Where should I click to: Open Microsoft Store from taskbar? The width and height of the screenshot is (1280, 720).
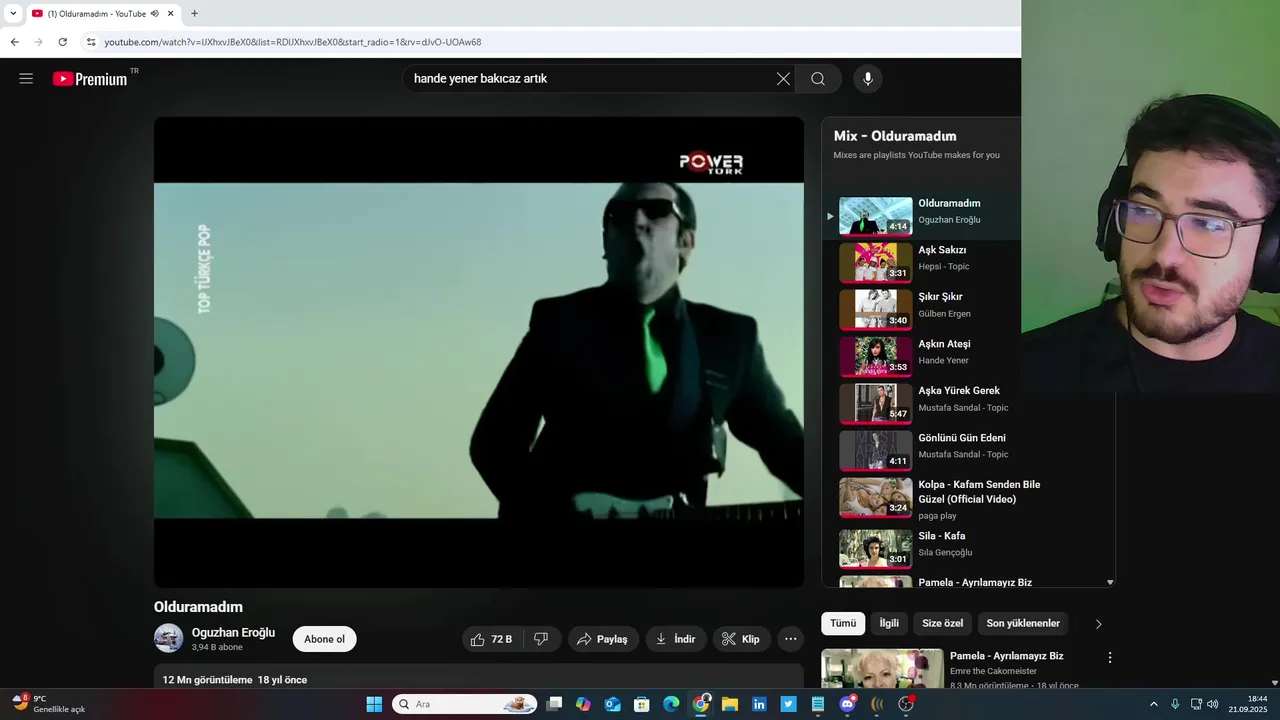642,704
